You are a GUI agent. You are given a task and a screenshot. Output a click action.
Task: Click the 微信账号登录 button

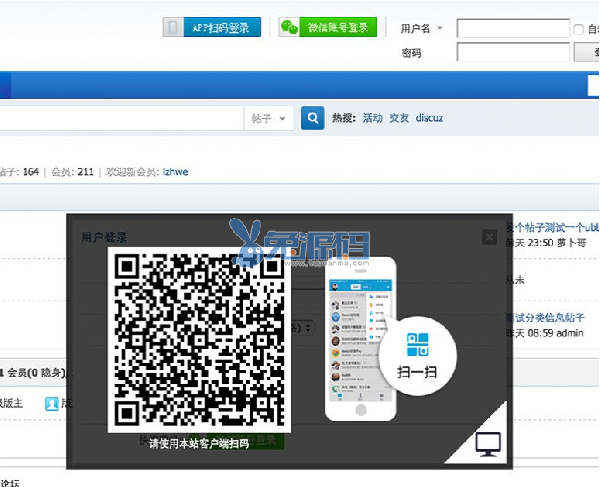tap(328, 27)
